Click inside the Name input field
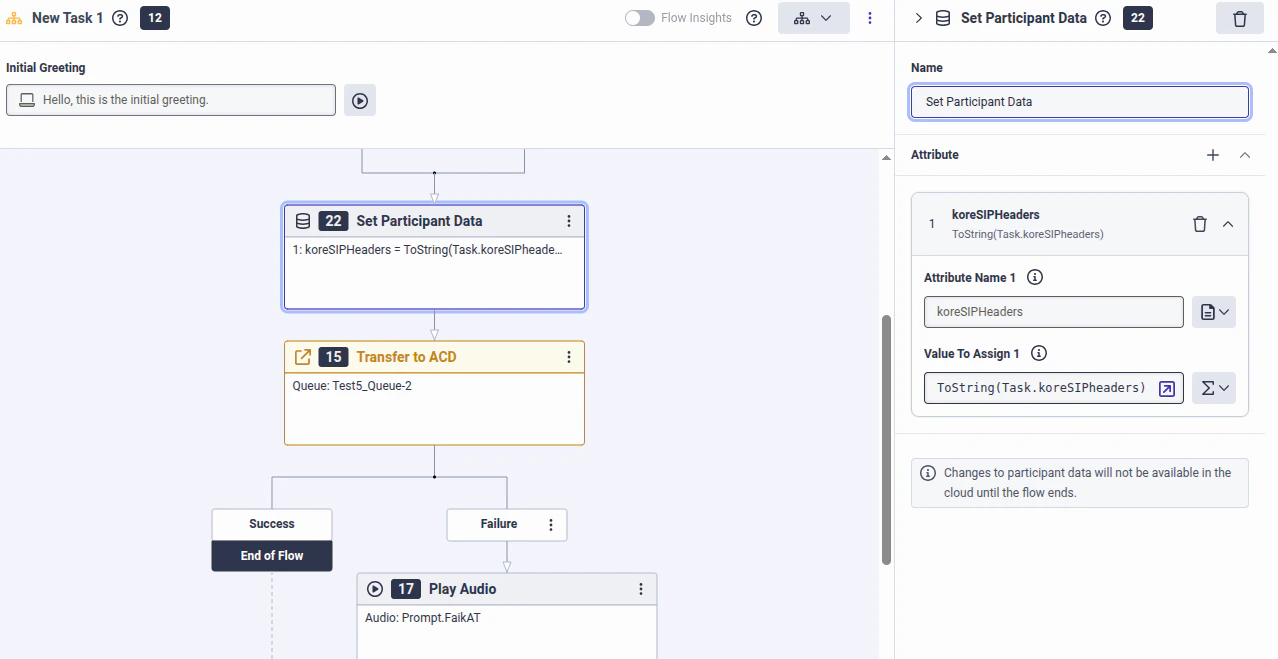 tap(1078, 101)
